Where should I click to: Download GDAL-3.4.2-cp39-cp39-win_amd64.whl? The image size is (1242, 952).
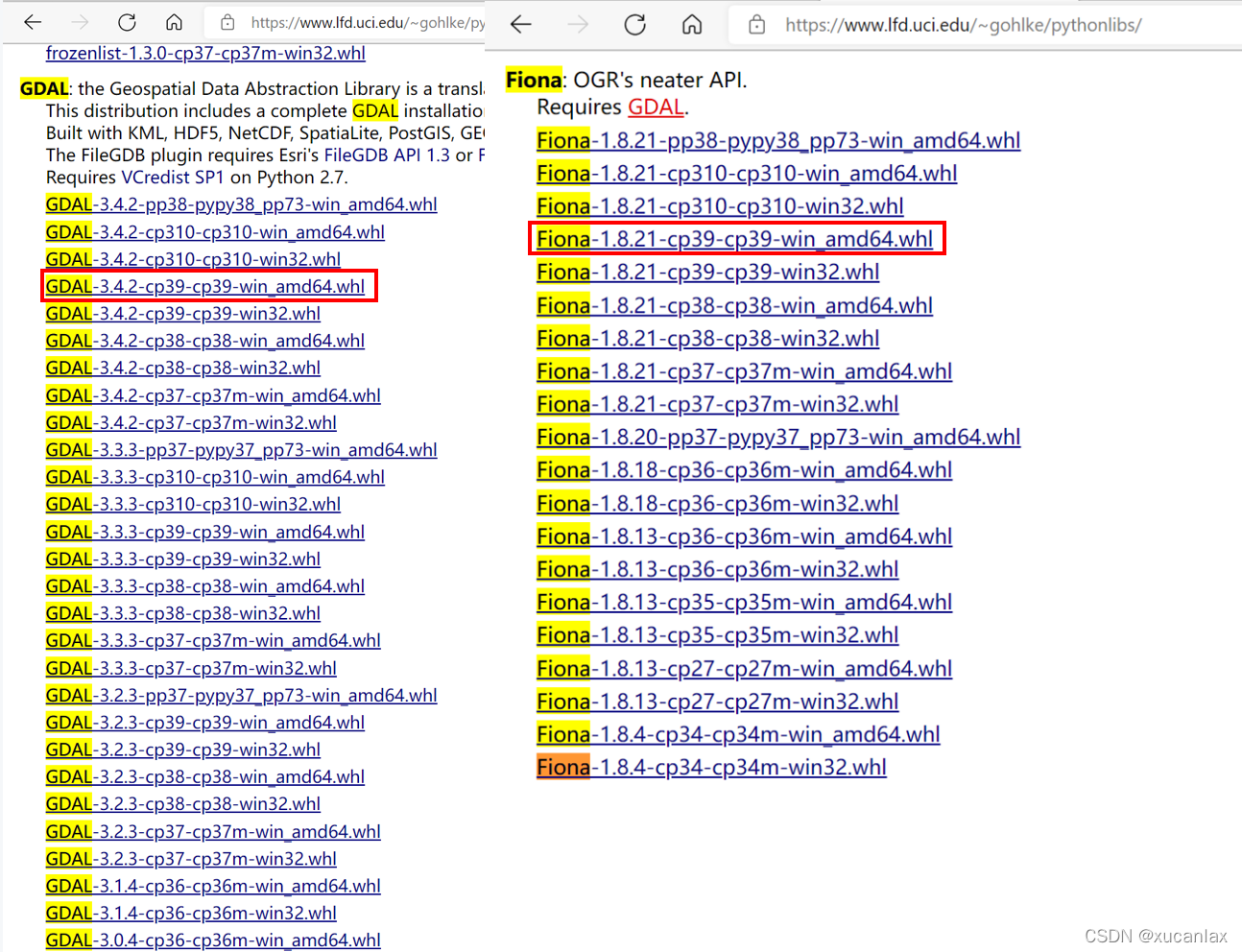tap(205, 286)
